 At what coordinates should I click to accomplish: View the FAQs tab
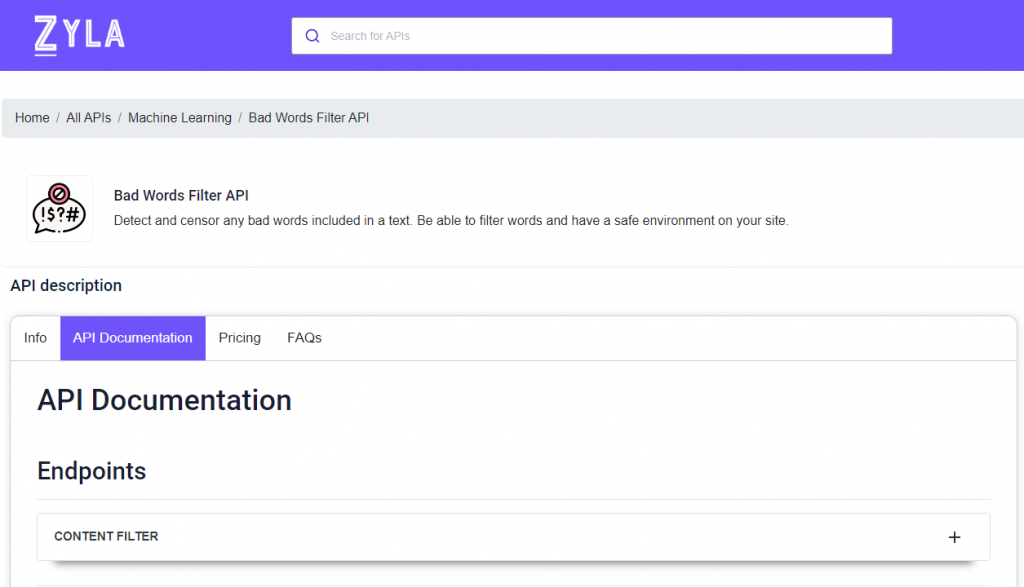[x=304, y=338]
